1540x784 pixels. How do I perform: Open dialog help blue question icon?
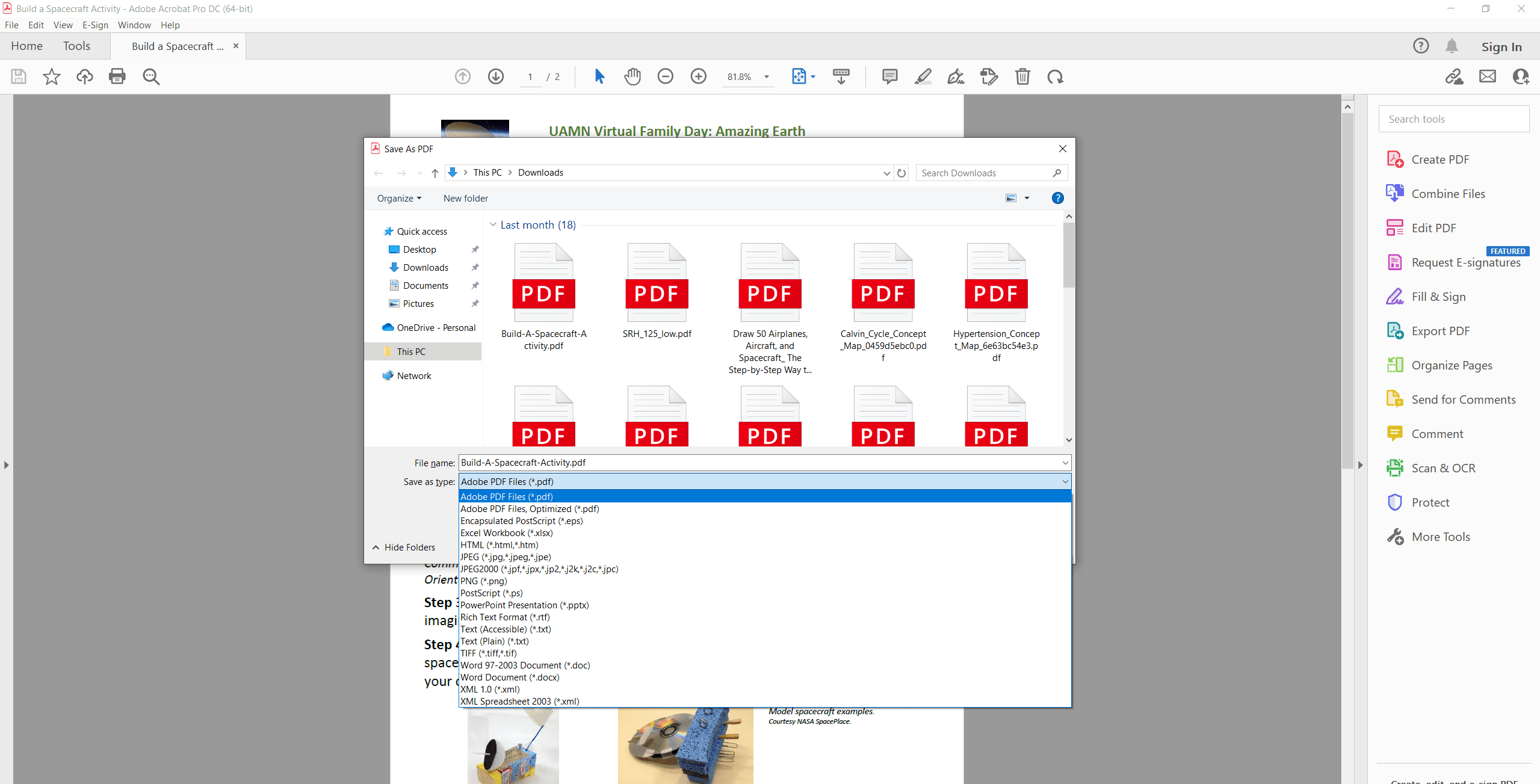(x=1057, y=198)
